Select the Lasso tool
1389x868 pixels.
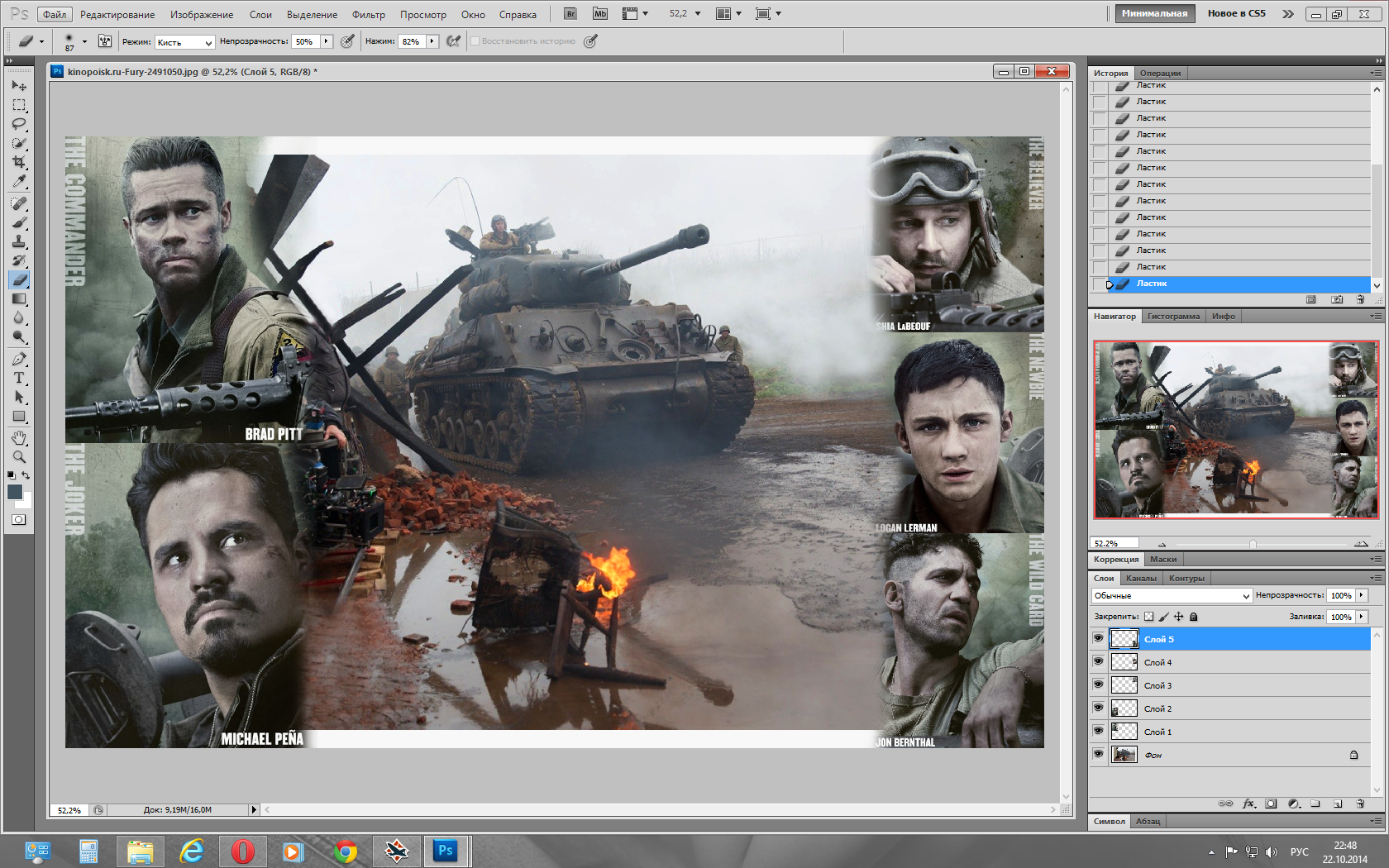tap(19, 124)
